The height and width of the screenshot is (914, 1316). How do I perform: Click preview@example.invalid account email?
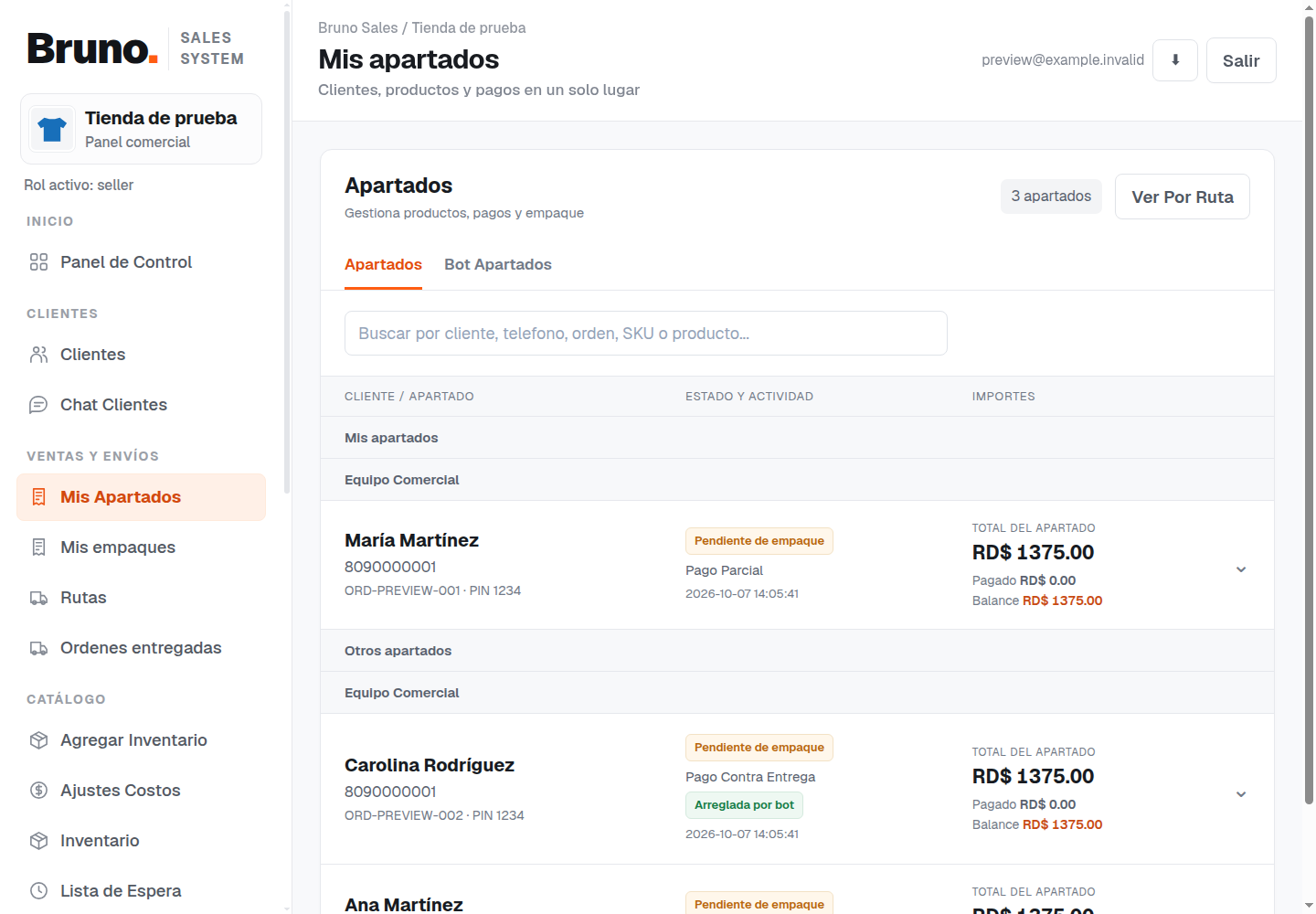click(x=1063, y=60)
